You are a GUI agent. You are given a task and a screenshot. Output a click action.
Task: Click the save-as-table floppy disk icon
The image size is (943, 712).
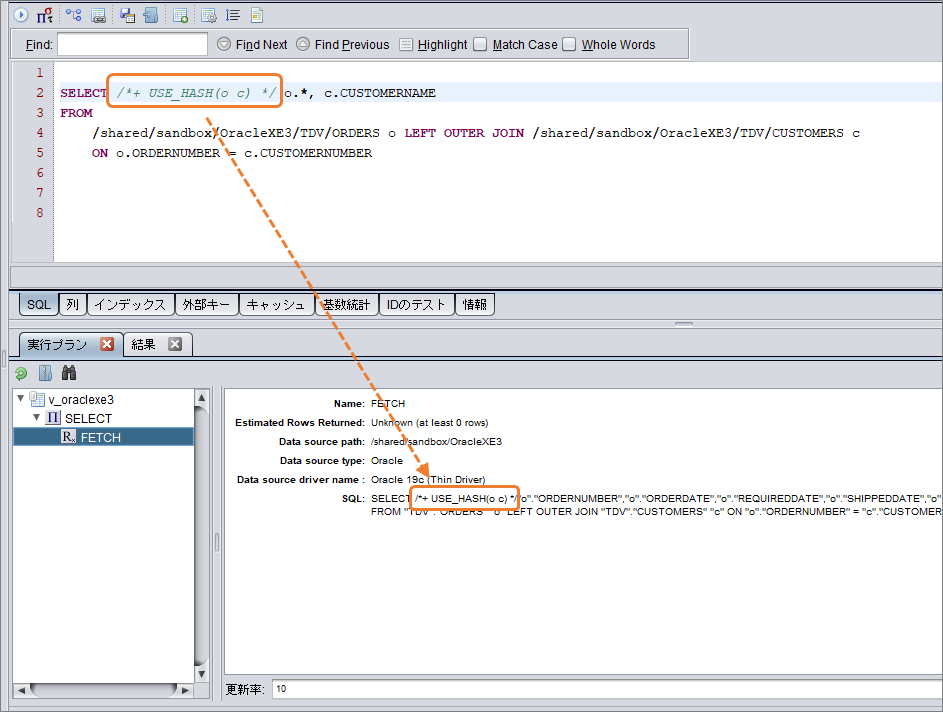(127, 15)
